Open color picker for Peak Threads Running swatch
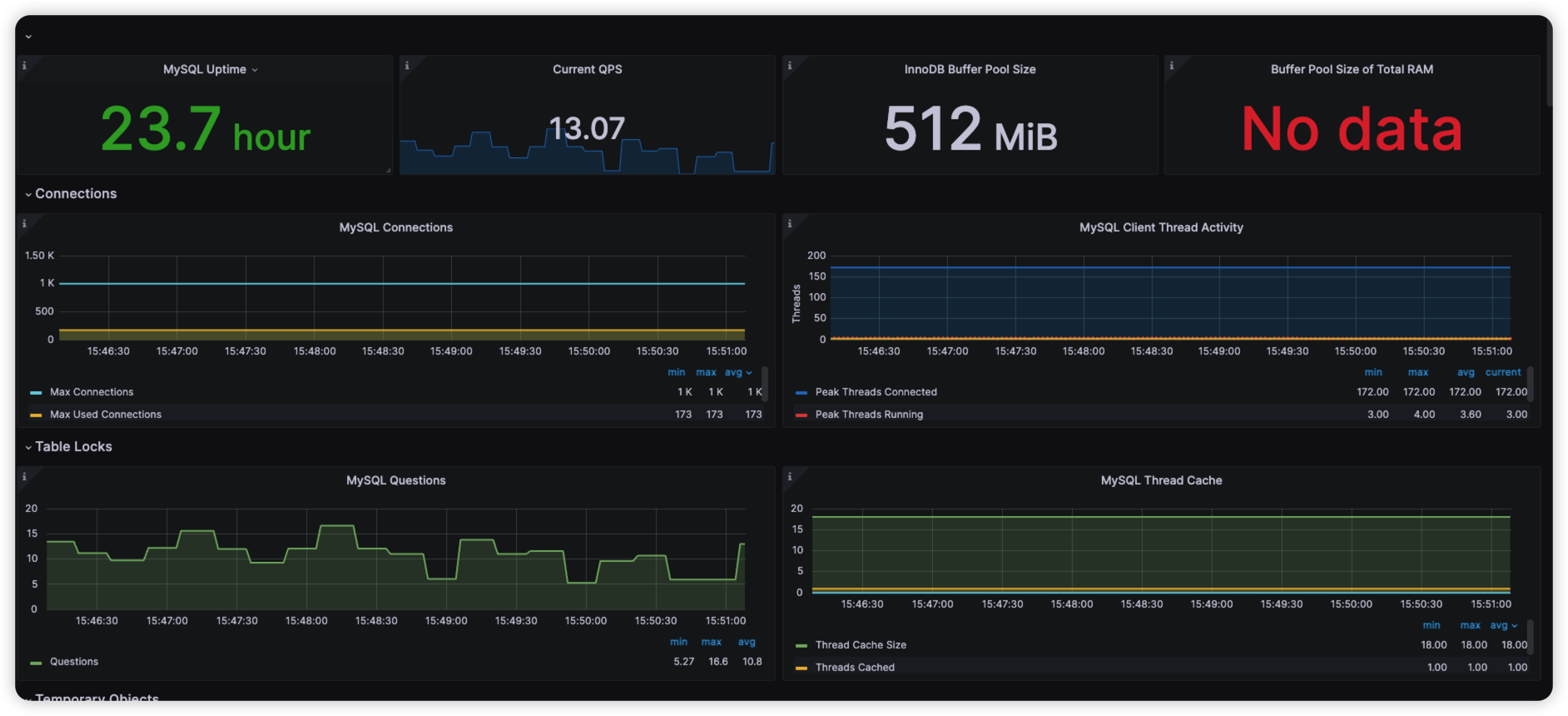This screenshot has height=716, width=1568. pos(801,415)
